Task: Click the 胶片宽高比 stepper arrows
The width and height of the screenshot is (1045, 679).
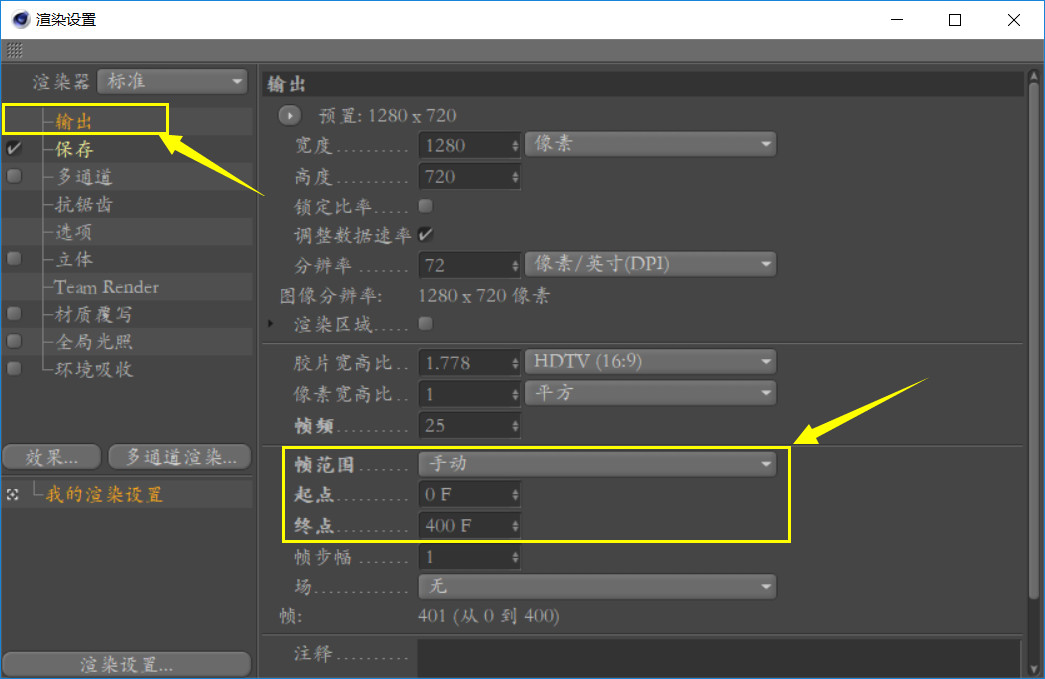Action: click(515, 362)
